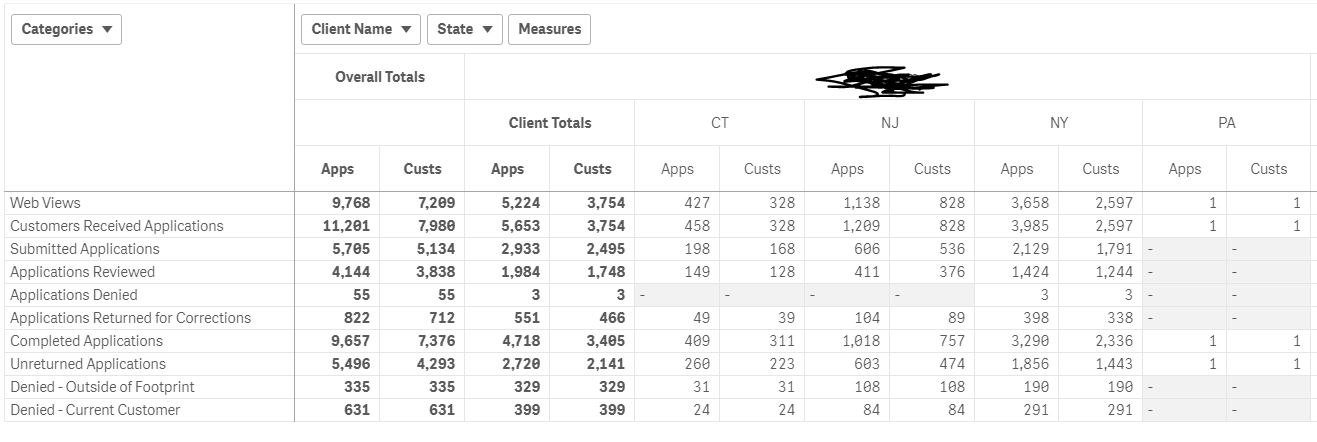Click the PA state column header
Screen dimensions: 1317x442
[1227, 123]
